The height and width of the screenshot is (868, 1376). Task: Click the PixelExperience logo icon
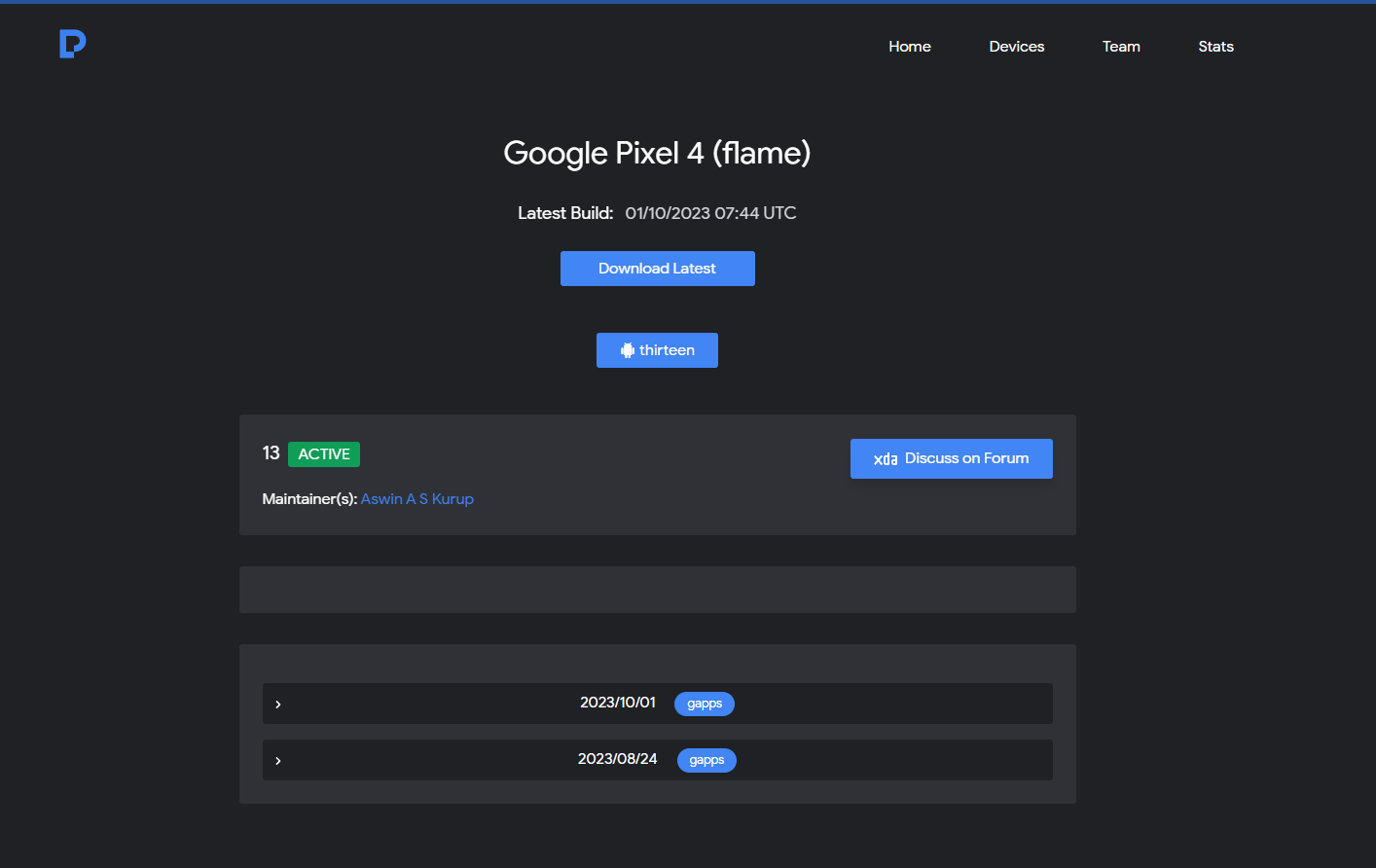[x=73, y=44]
